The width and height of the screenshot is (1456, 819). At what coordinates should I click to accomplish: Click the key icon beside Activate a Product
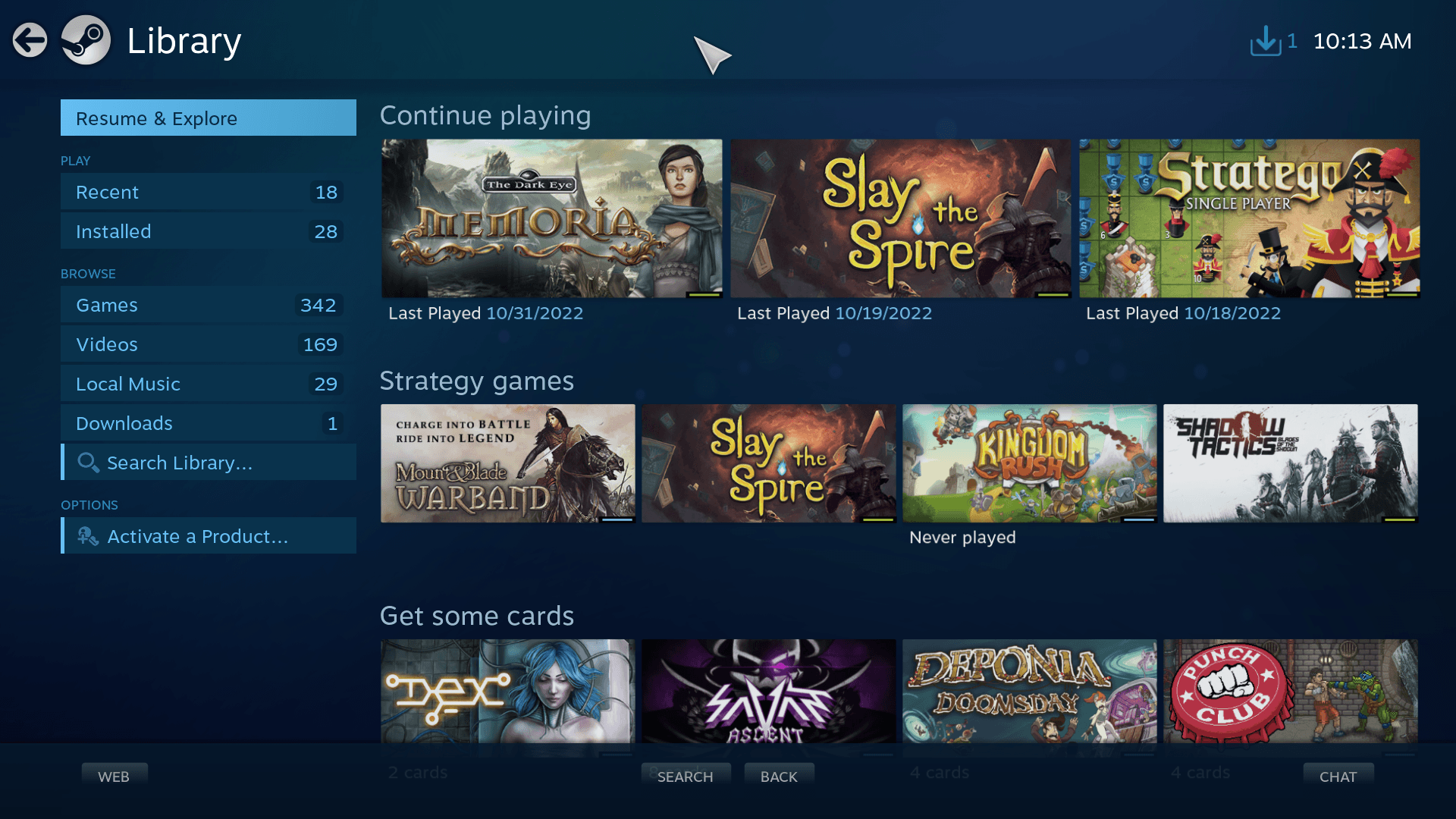pos(88,536)
